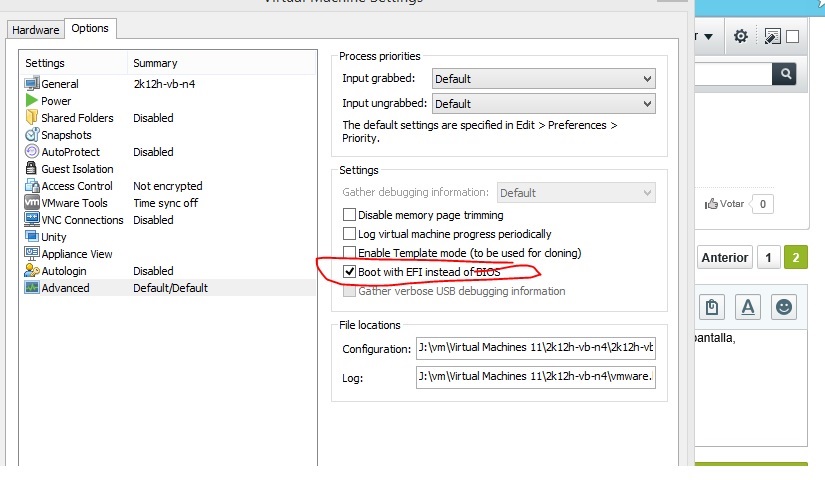Click the Guest Isolation lock icon
825x480 pixels.
31,169
